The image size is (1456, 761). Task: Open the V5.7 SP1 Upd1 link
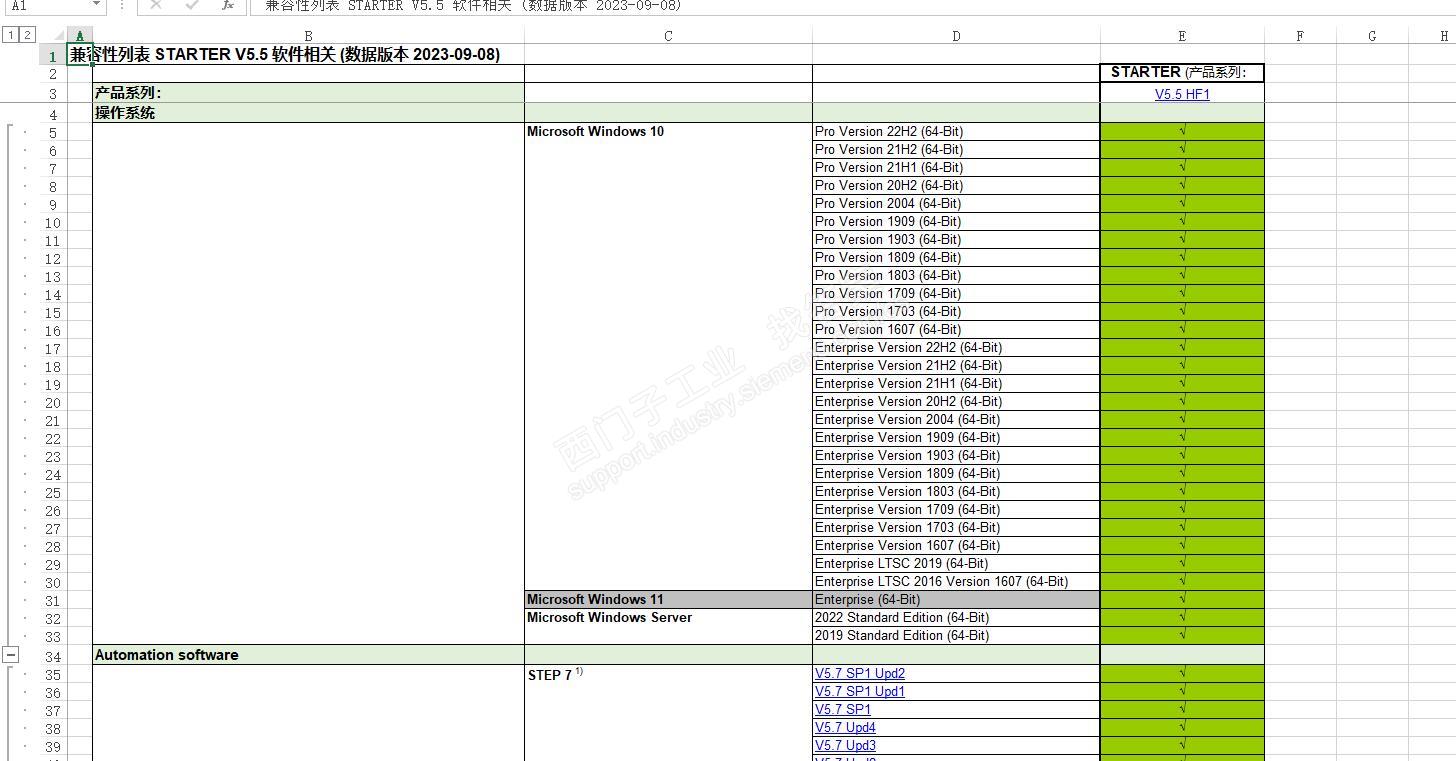(860, 692)
